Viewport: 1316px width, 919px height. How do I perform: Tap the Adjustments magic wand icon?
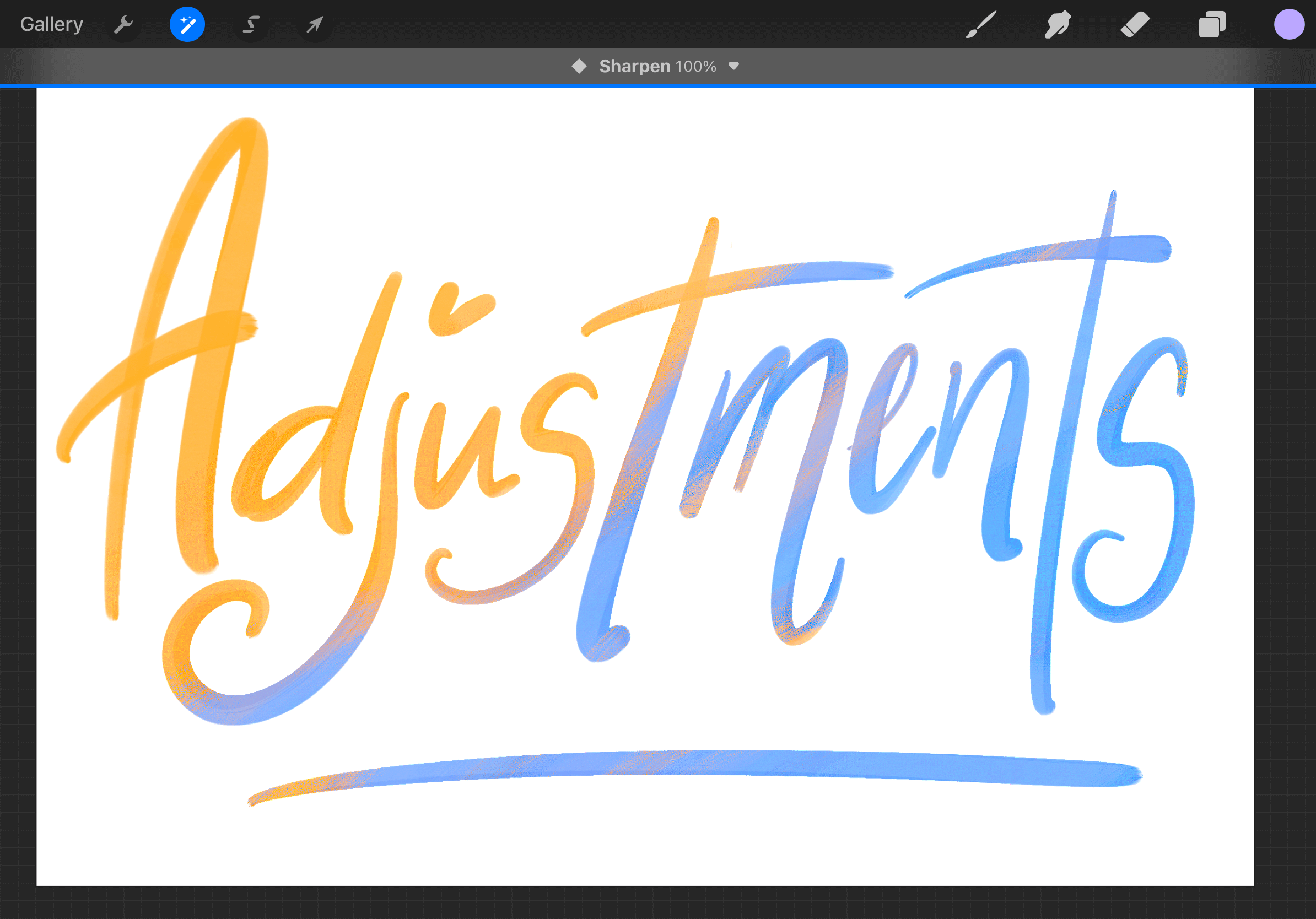187,24
